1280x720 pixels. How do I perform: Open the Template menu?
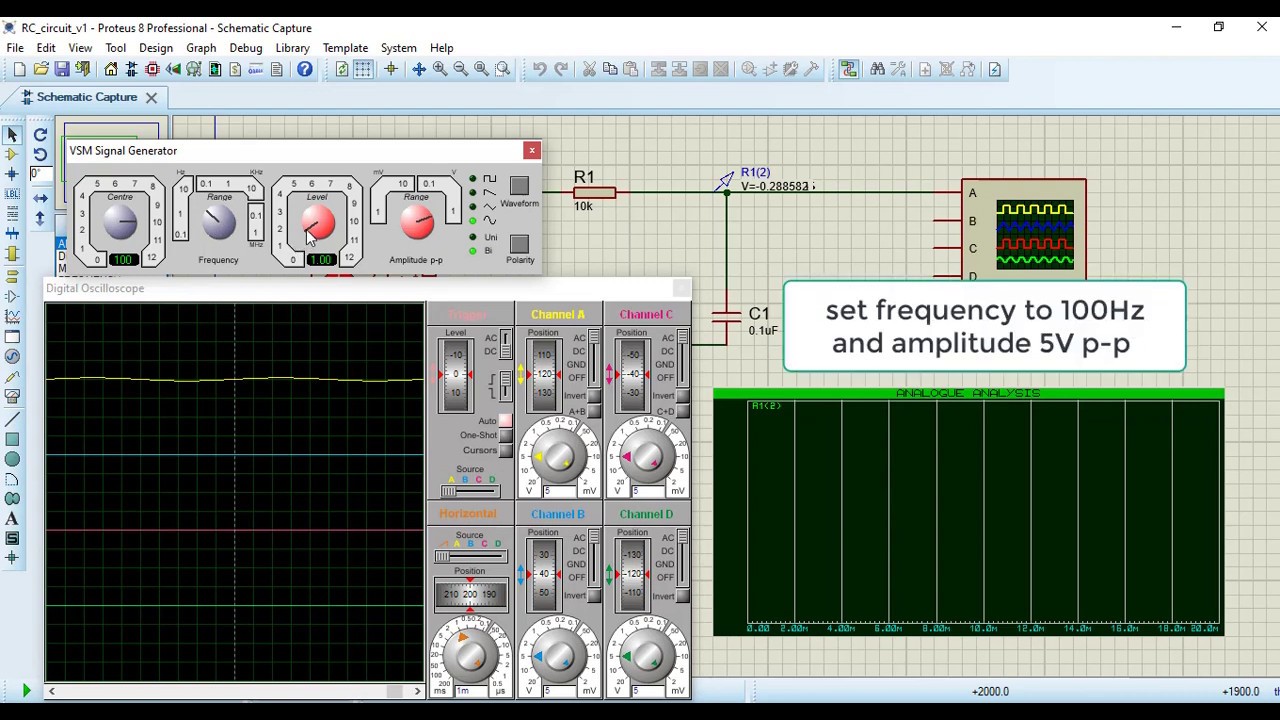tap(345, 48)
